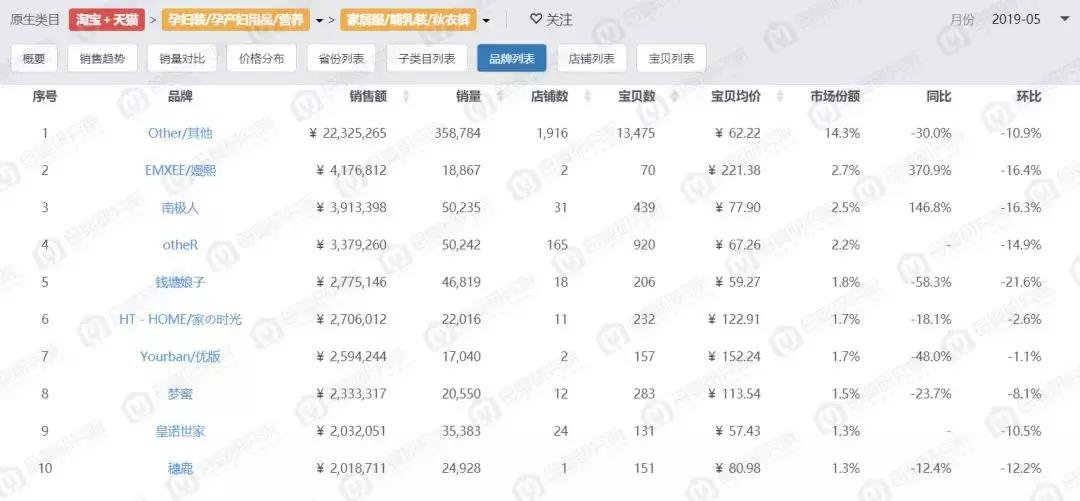Sort by 销量 using its sort arrows
Screen dimensions: 1080x501
point(499,97)
